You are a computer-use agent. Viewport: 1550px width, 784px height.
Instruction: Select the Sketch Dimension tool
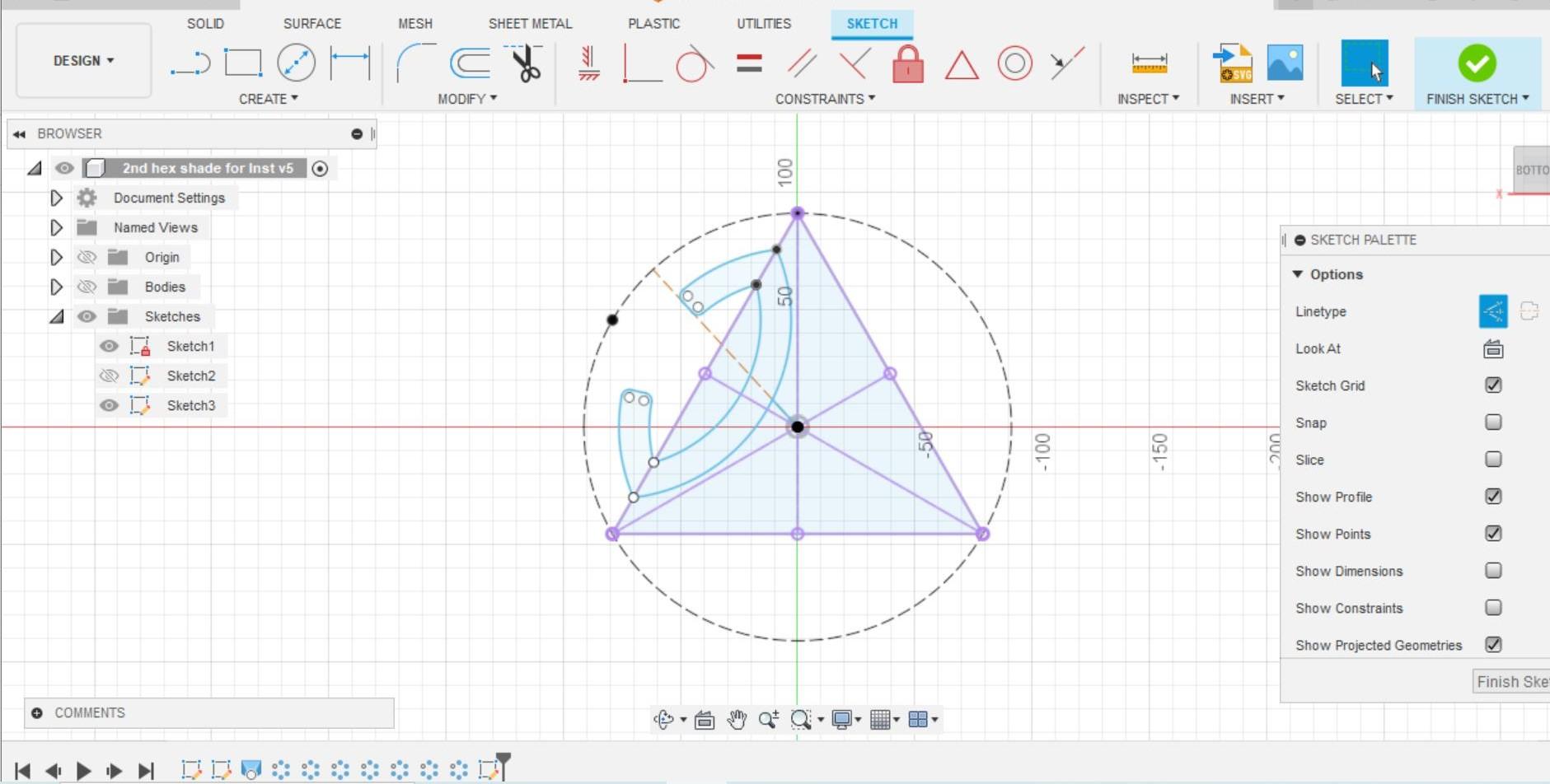pyautogui.click(x=350, y=63)
